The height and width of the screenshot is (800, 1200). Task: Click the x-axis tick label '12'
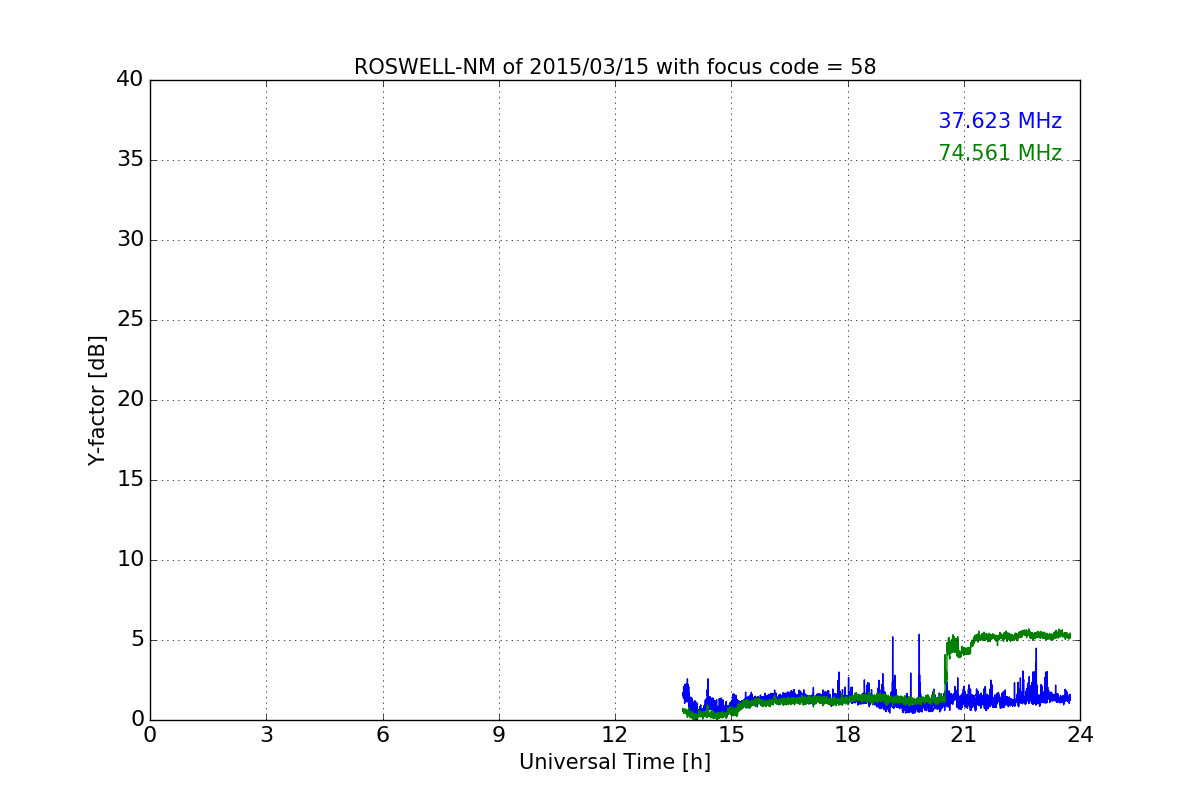point(615,735)
